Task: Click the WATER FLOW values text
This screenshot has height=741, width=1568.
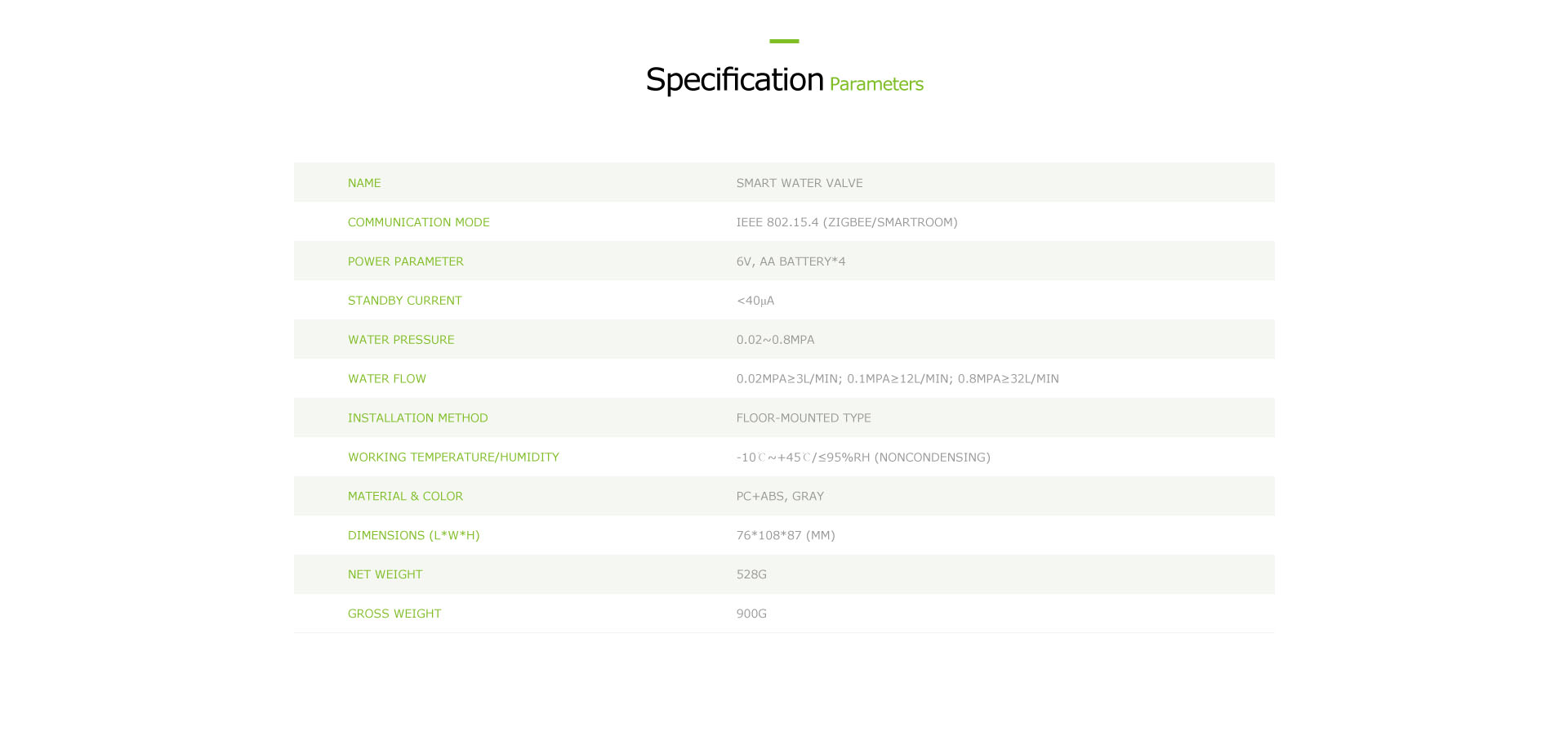Action: [898, 379]
